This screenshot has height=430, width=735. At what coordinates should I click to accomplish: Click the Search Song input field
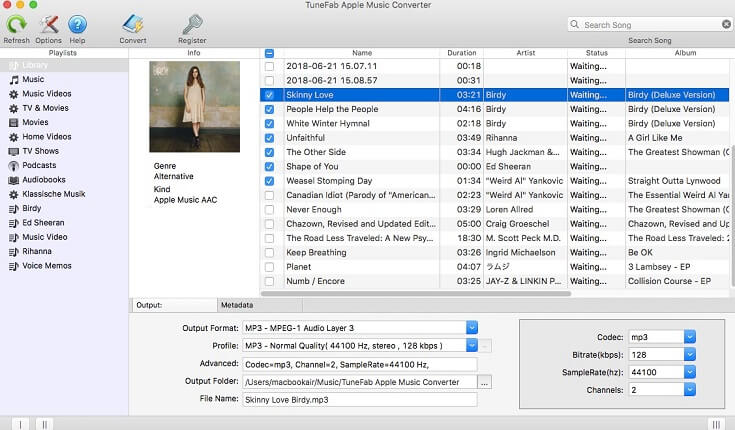click(652, 24)
